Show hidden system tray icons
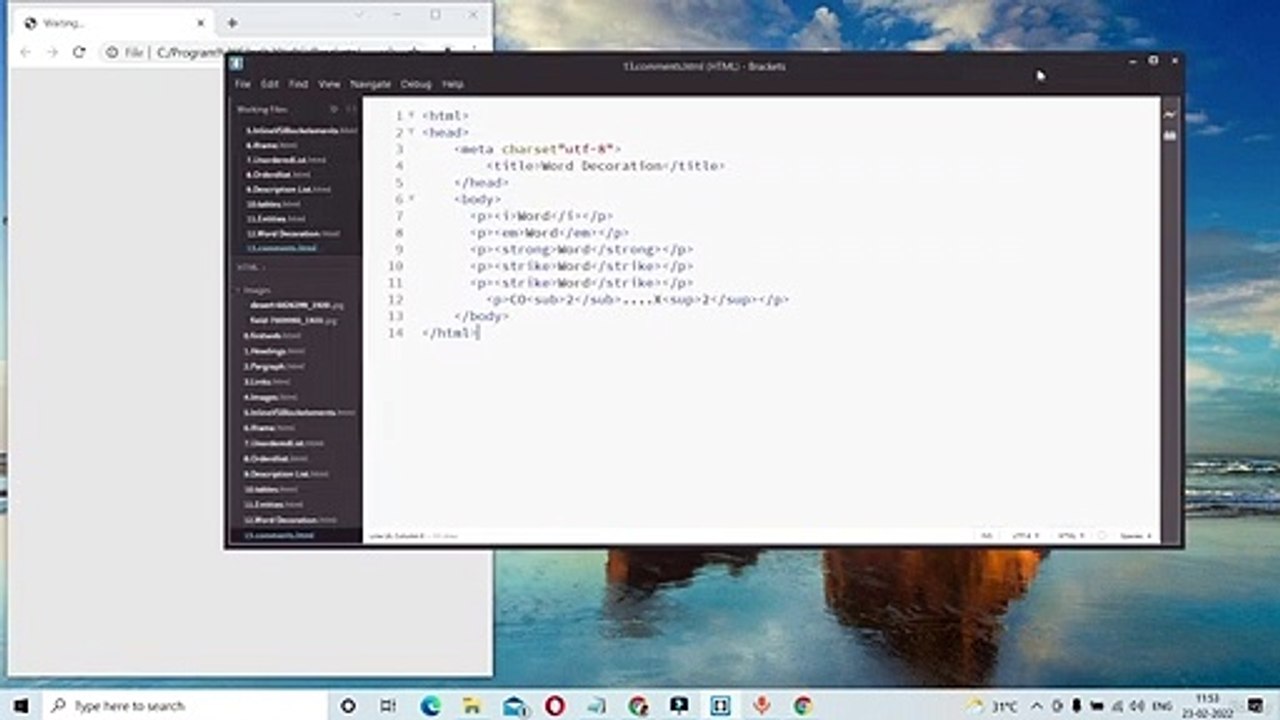Viewport: 1280px width, 720px height. coord(1036,706)
